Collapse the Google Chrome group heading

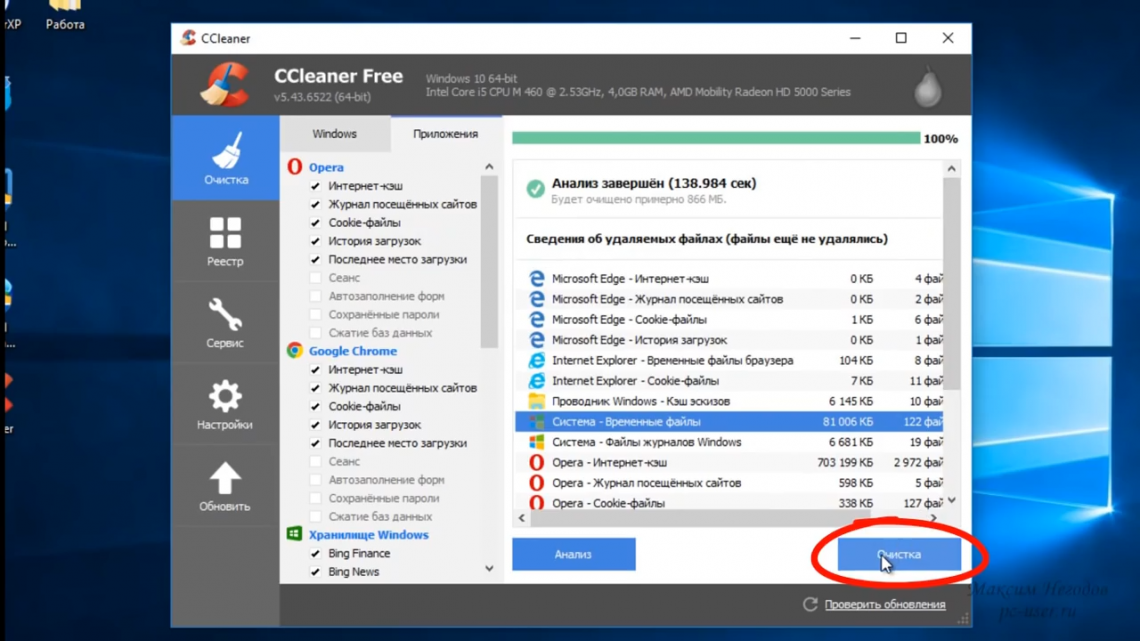353,351
